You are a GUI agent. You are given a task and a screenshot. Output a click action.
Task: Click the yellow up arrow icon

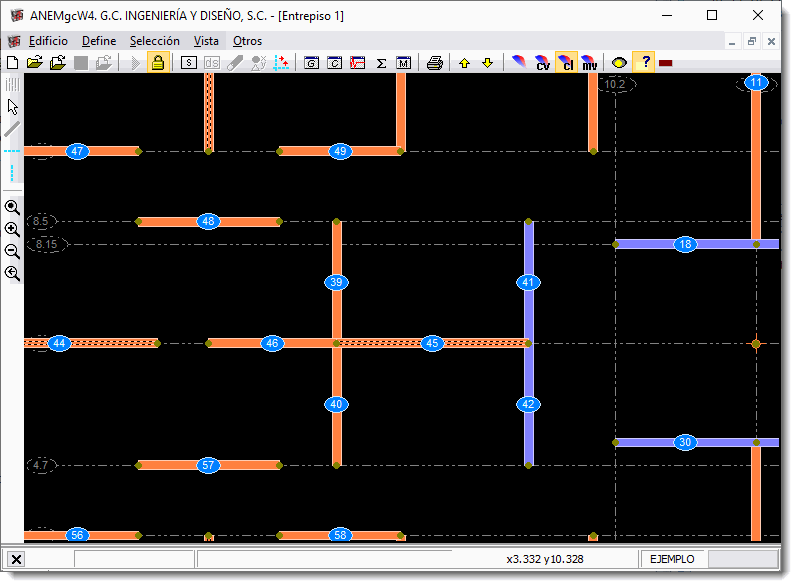(464, 63)
